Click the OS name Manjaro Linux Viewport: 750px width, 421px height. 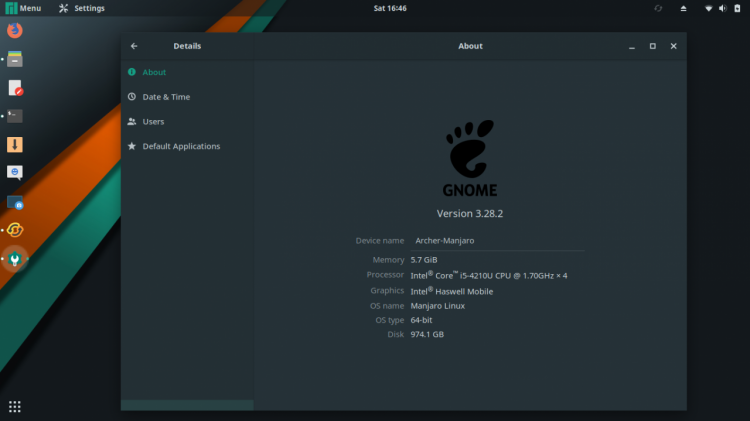(438, 306)
